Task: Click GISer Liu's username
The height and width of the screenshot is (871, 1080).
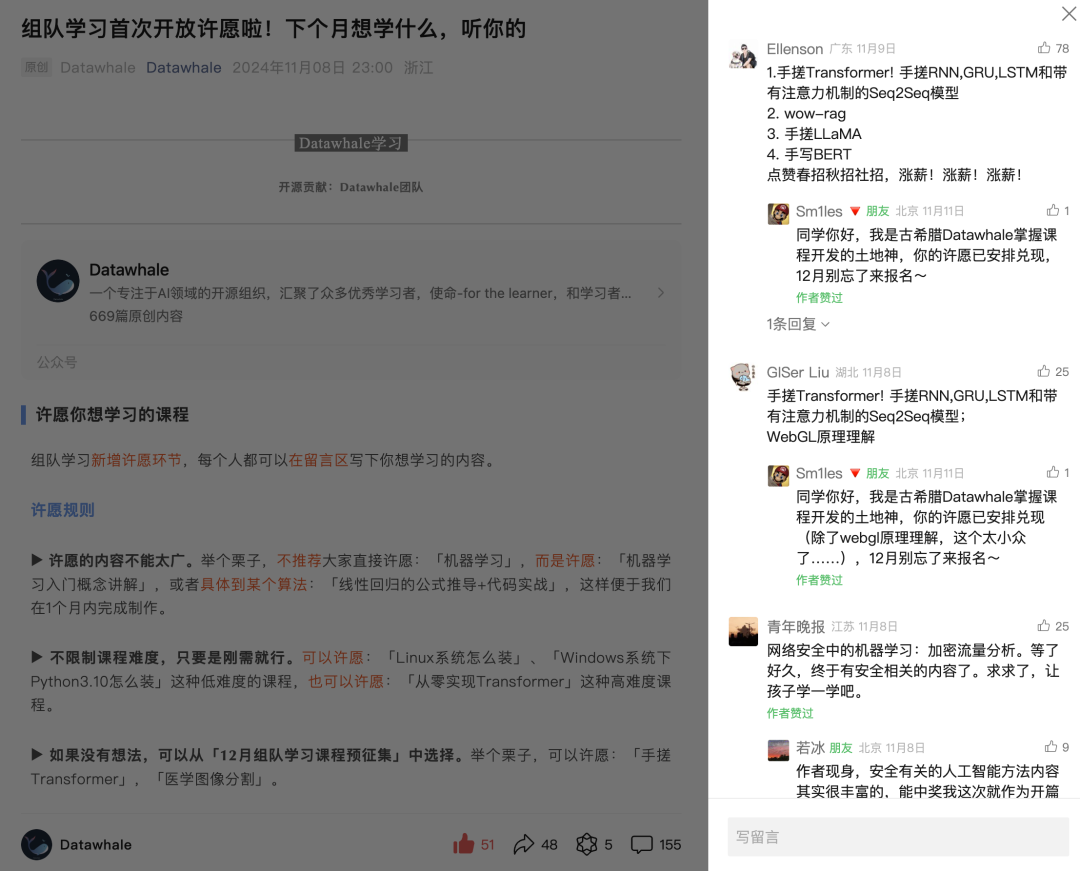Action: (x=798, y=372)
